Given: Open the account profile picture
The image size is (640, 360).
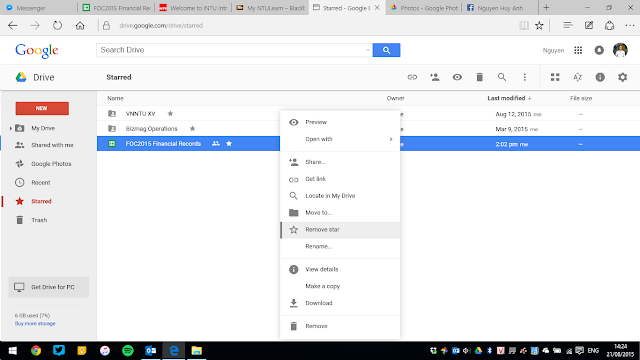Looking at the screenshot, I should tap(620, 50).
